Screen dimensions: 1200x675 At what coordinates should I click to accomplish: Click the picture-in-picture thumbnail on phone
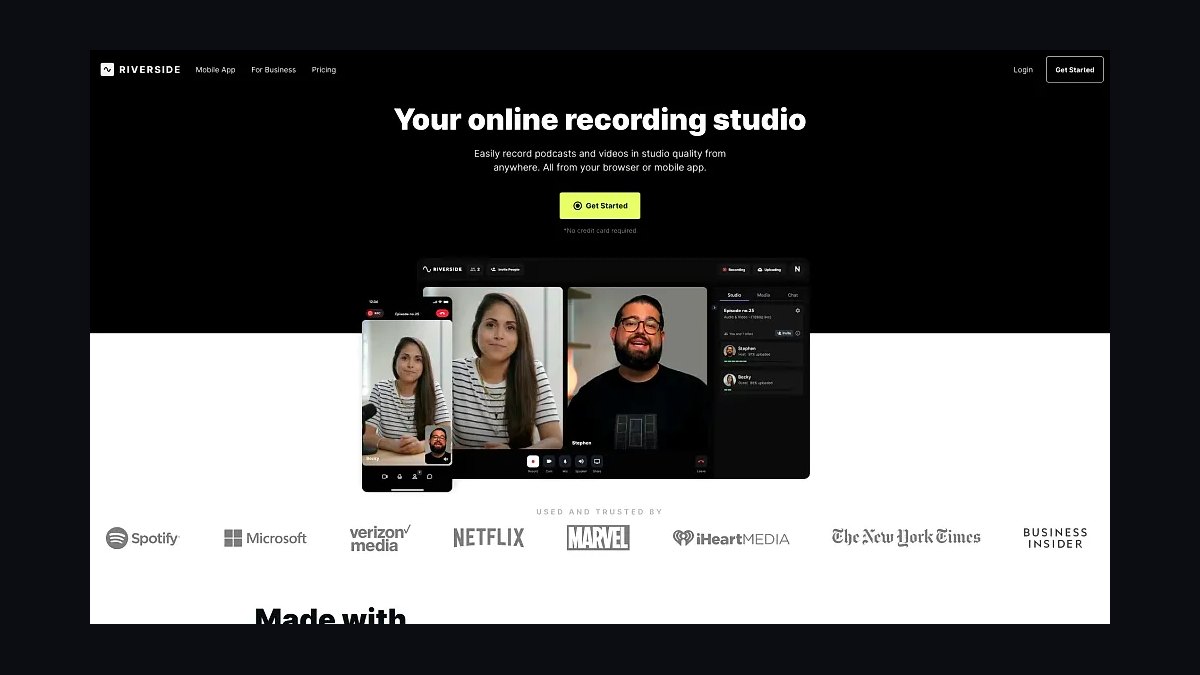[438, 444]
